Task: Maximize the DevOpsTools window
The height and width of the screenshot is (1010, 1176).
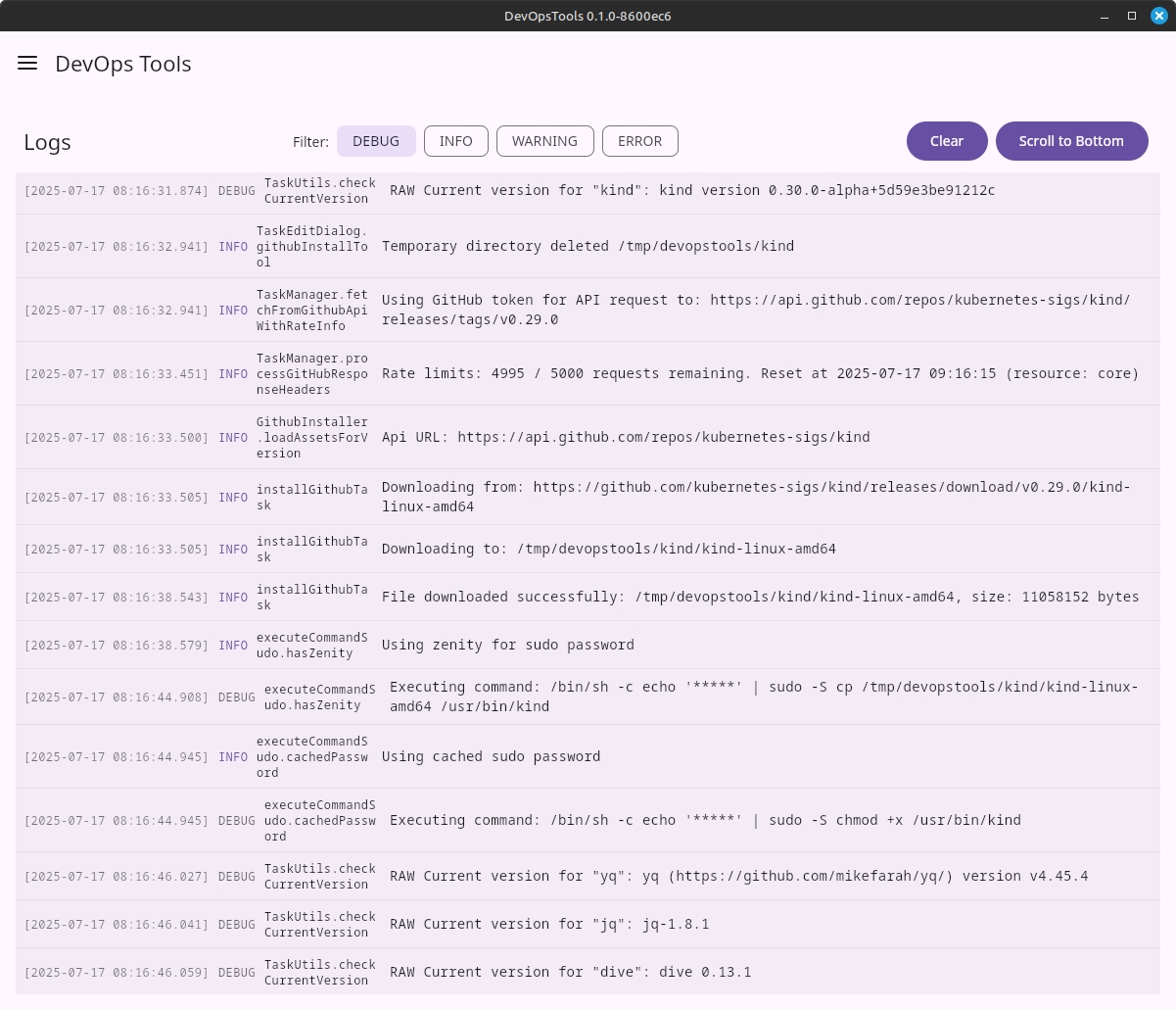Action: point(1132,16)
